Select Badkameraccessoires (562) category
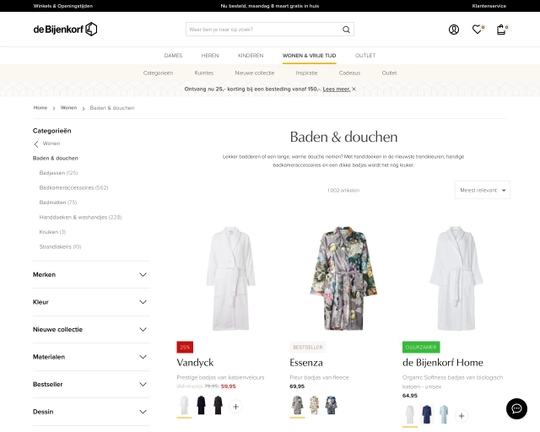The height and width of the screenshot is (432, 540). coord(74,188)
